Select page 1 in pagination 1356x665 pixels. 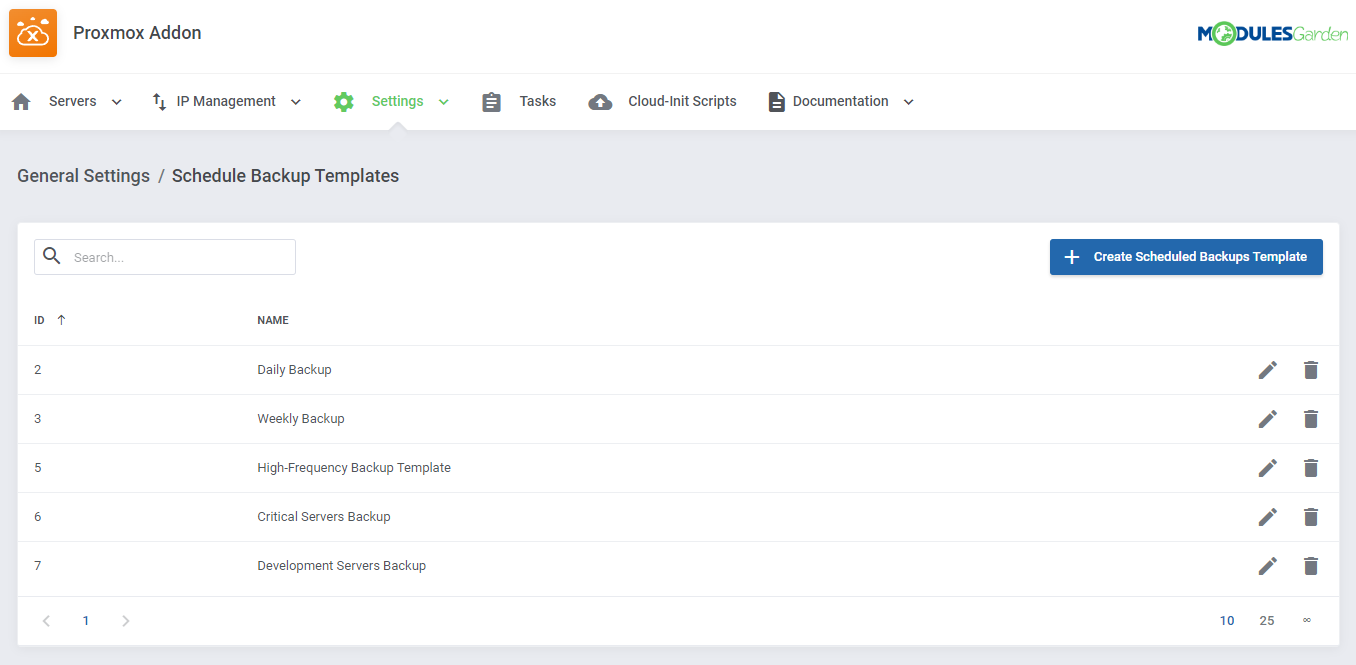click(86, 621)
